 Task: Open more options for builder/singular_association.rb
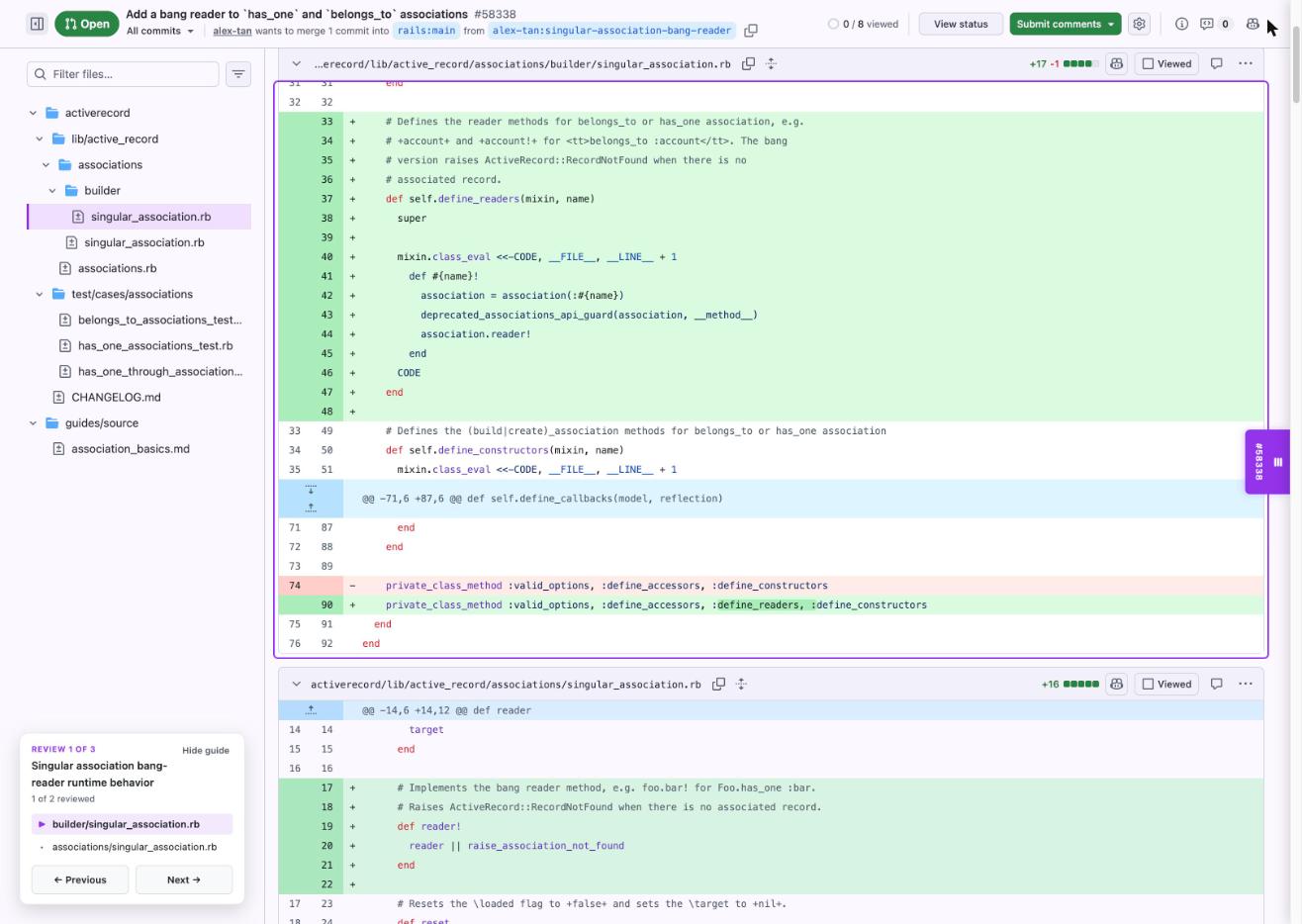(x=1246, y=63)
